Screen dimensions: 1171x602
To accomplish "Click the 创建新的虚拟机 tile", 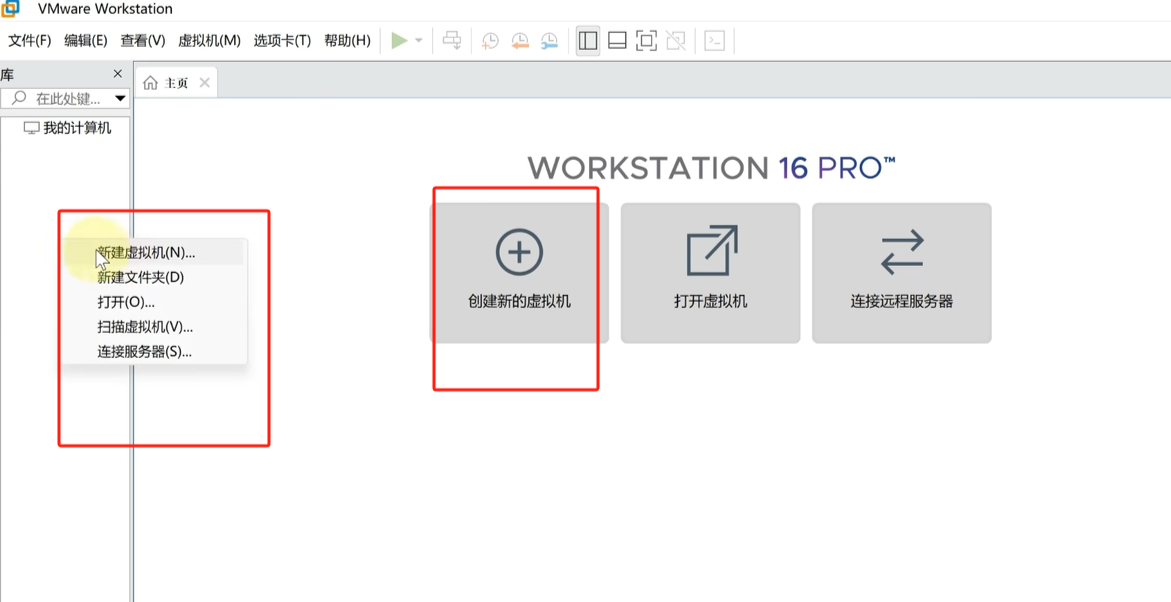I will 519,273.
